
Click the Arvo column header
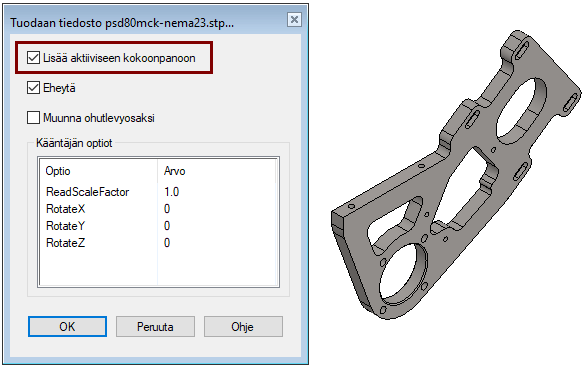217,171
